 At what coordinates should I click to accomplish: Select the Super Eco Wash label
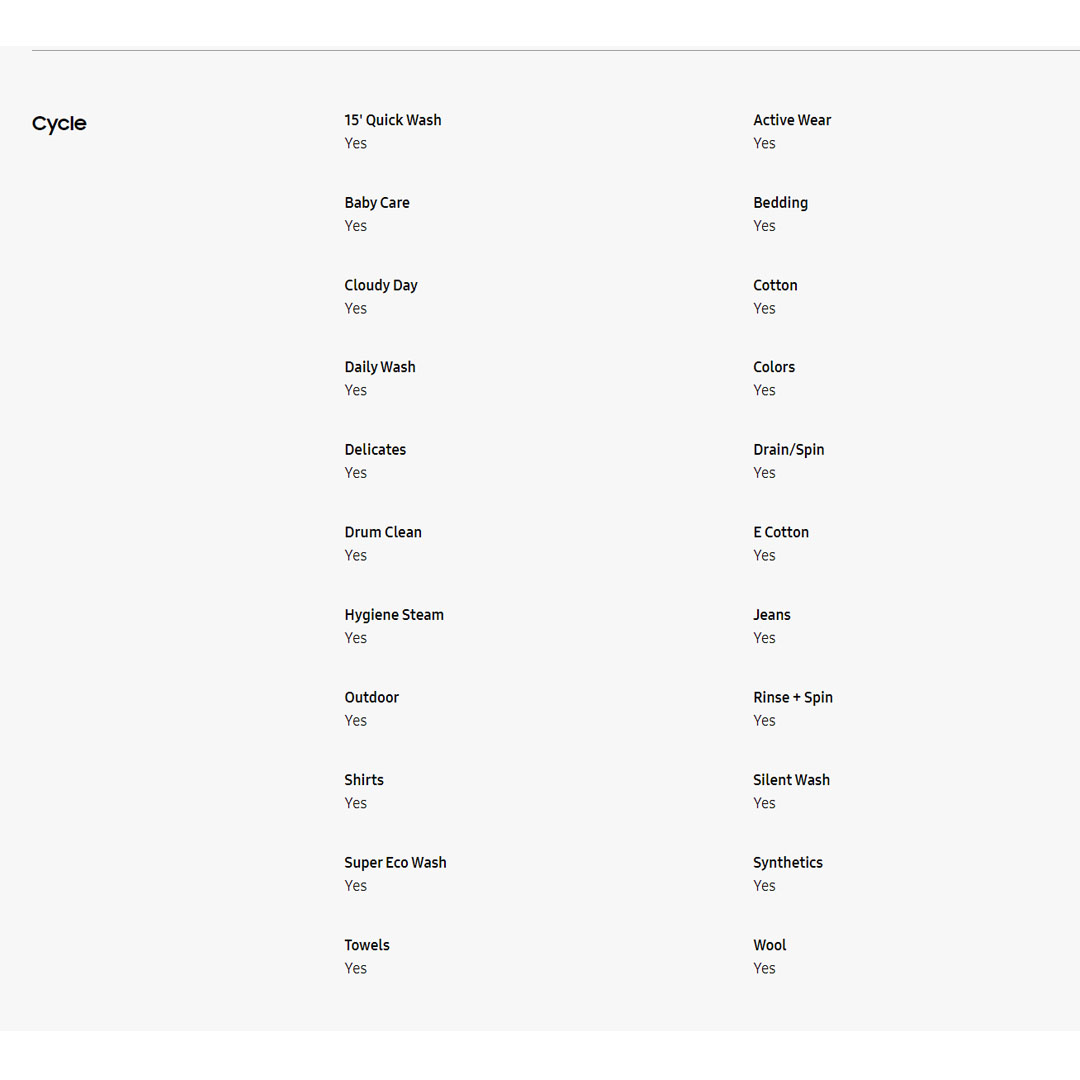395,862
